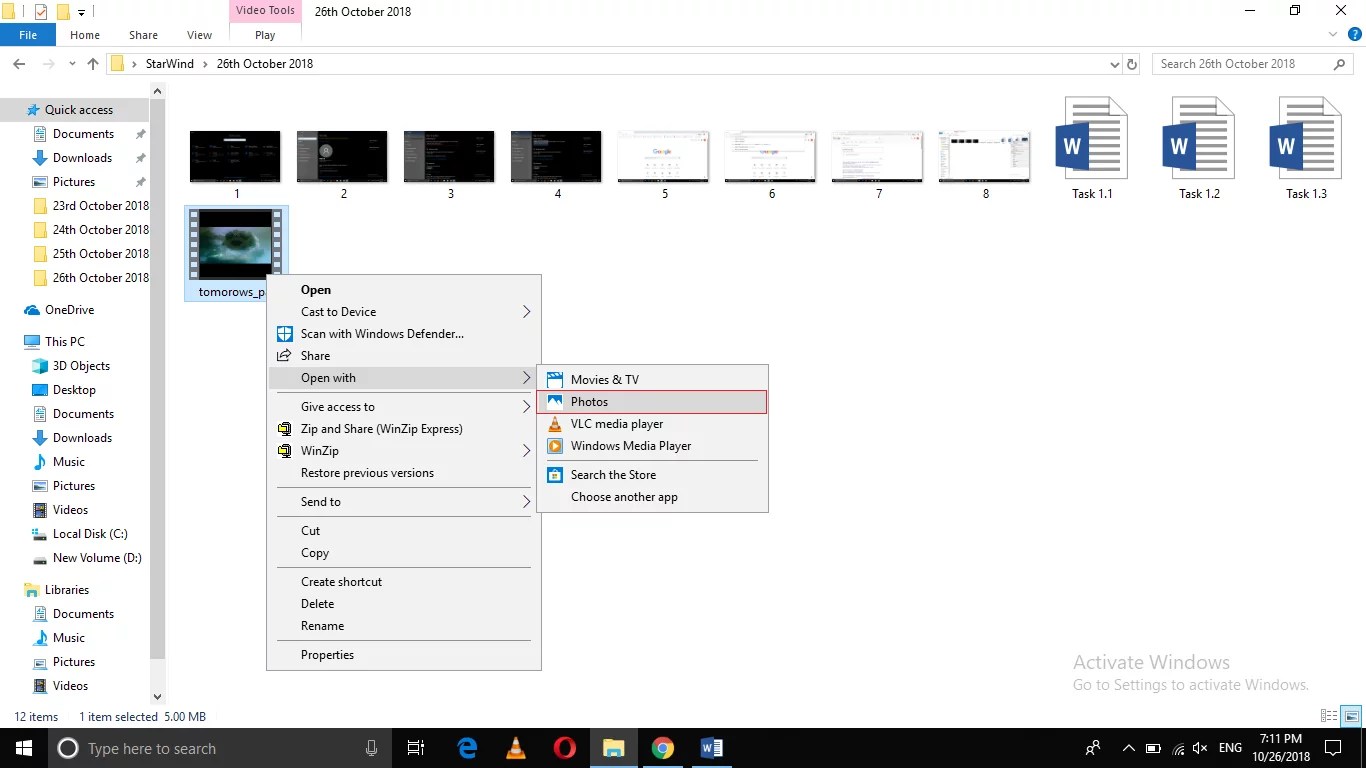The width and height of the screenshot is (1366, 768).
Task: Launch Microsoft Word from the taskbar
Action: click(711, 748)
